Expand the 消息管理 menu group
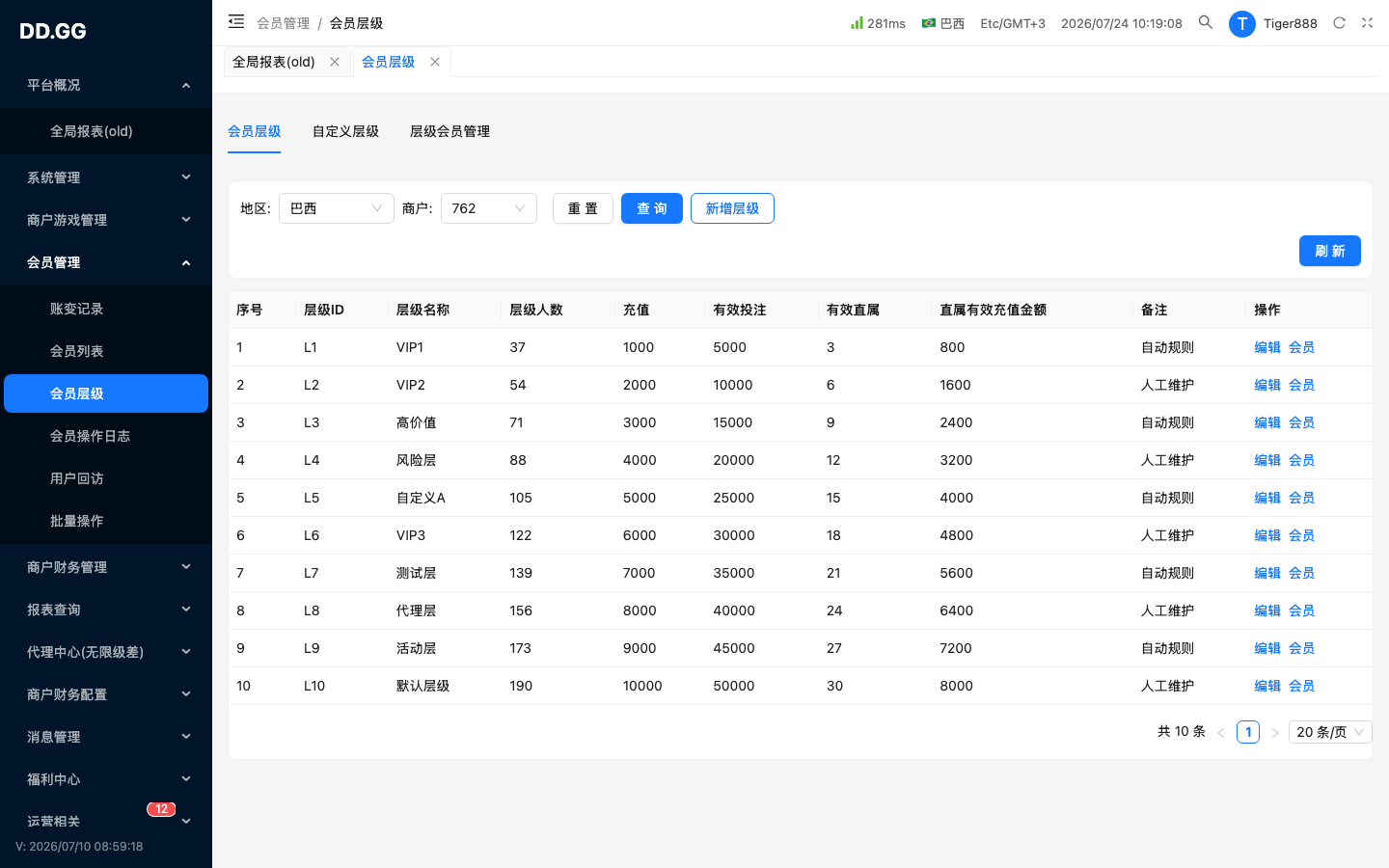 106,737
